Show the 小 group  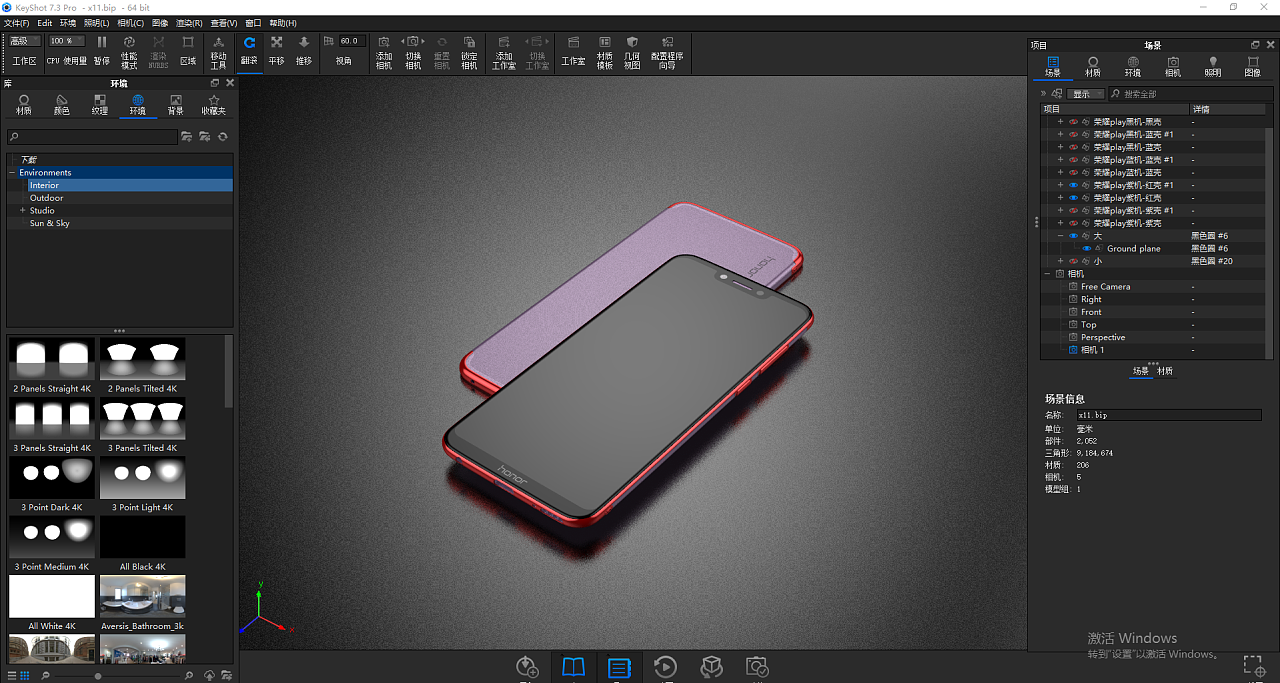(x=1073, y=261)
